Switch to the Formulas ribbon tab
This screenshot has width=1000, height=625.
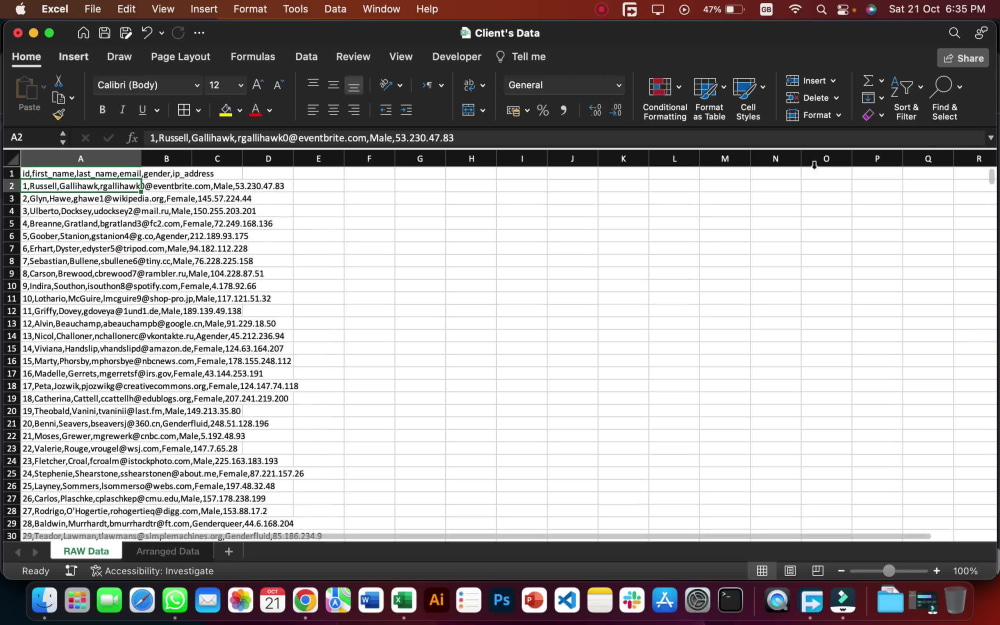[253, 57]
